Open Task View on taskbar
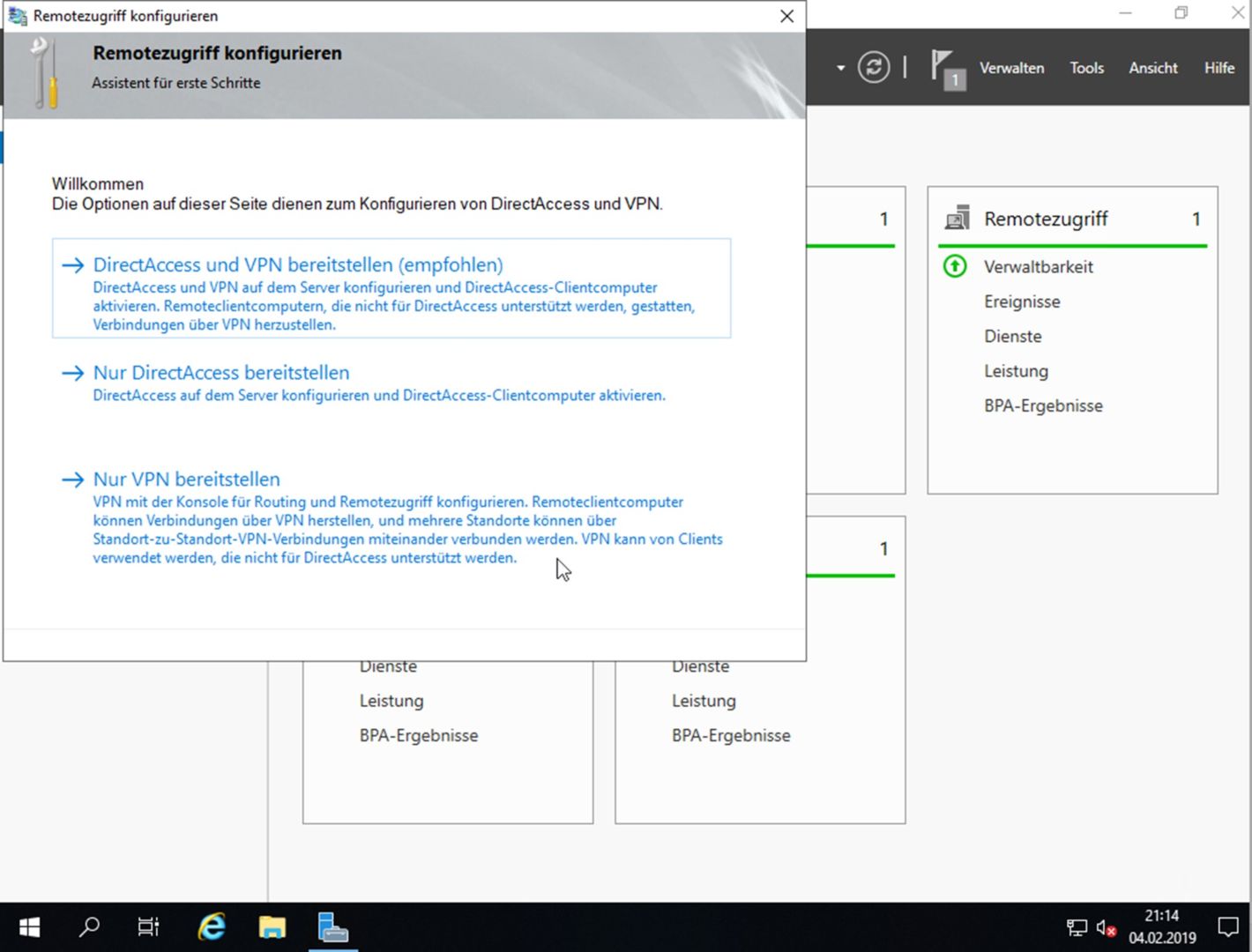This screenshot has height=952, width=1252. point(148,927)
